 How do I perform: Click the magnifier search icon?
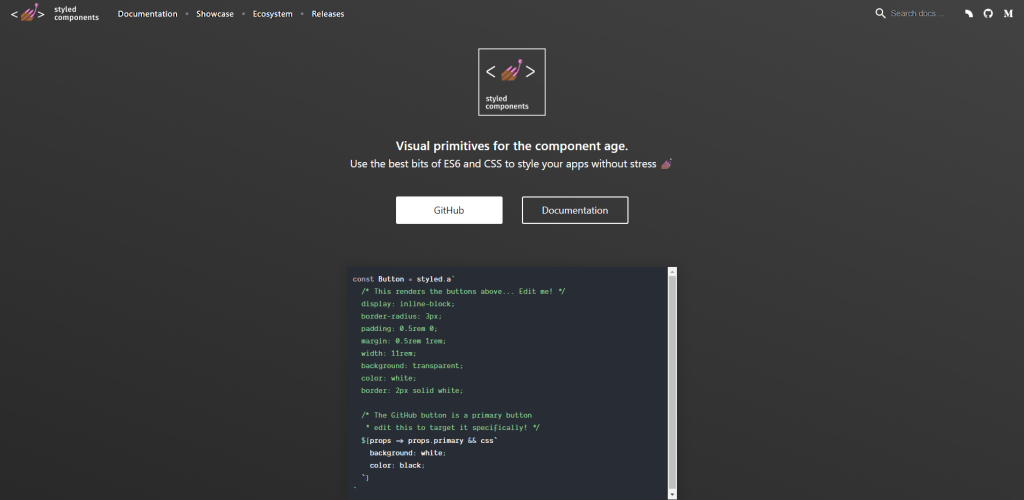[x=880, y=13]
